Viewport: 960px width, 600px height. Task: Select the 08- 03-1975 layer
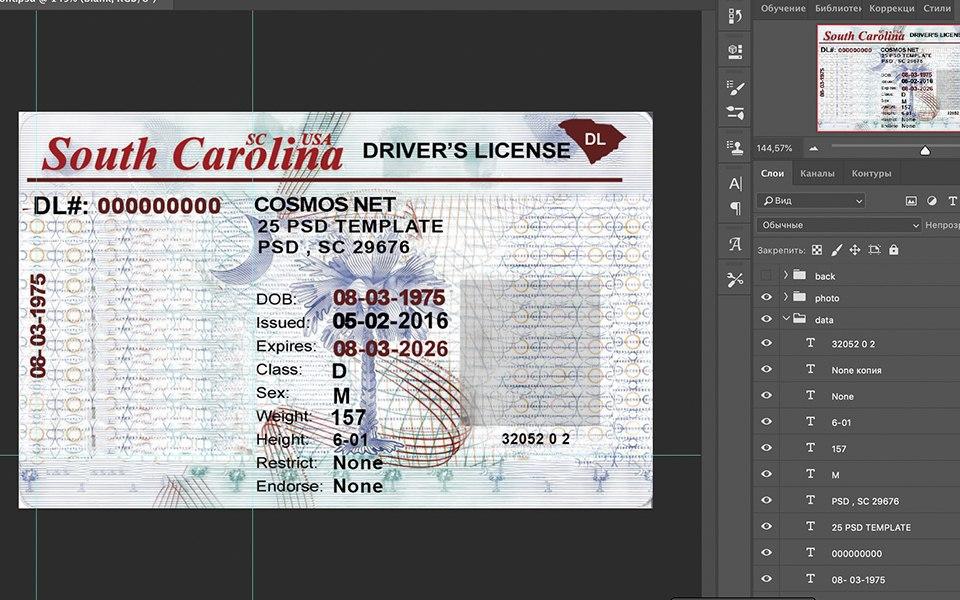858,580
